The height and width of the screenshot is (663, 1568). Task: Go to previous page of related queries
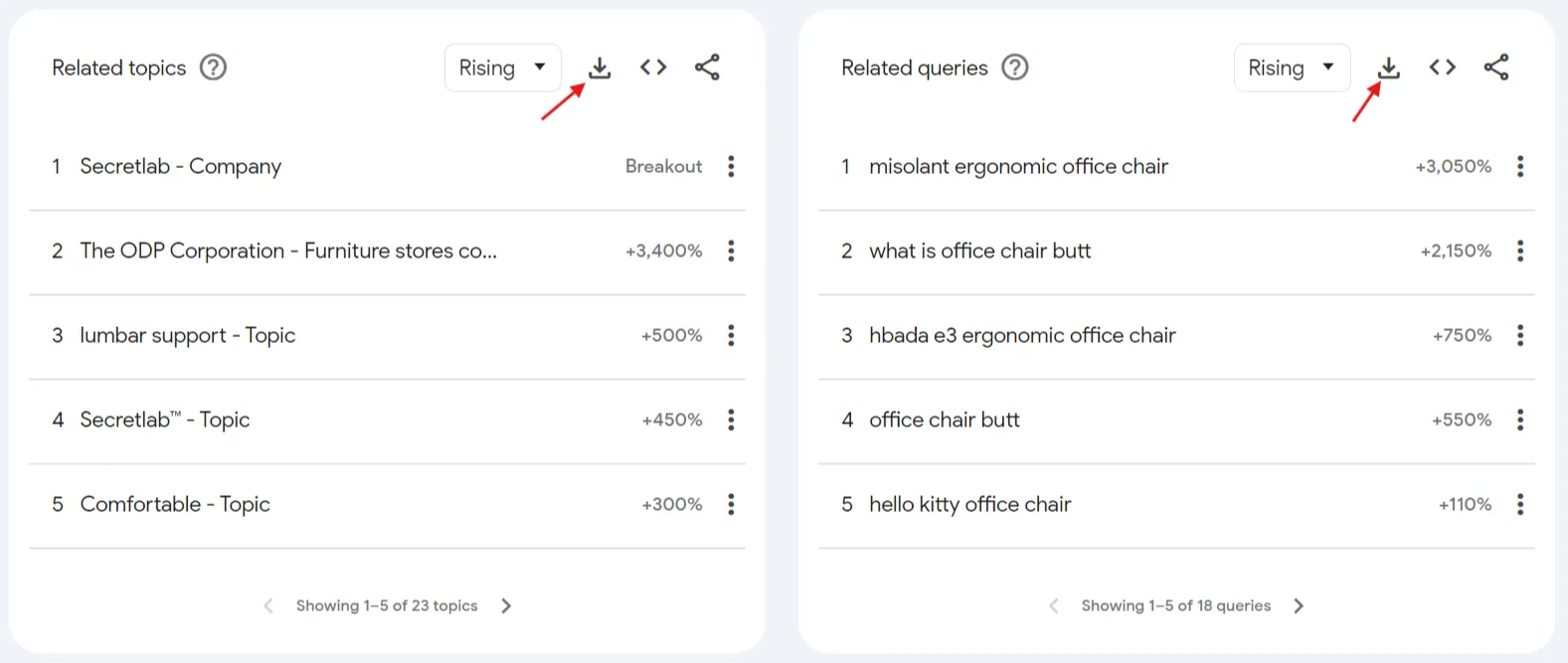tap(1053, 605)
